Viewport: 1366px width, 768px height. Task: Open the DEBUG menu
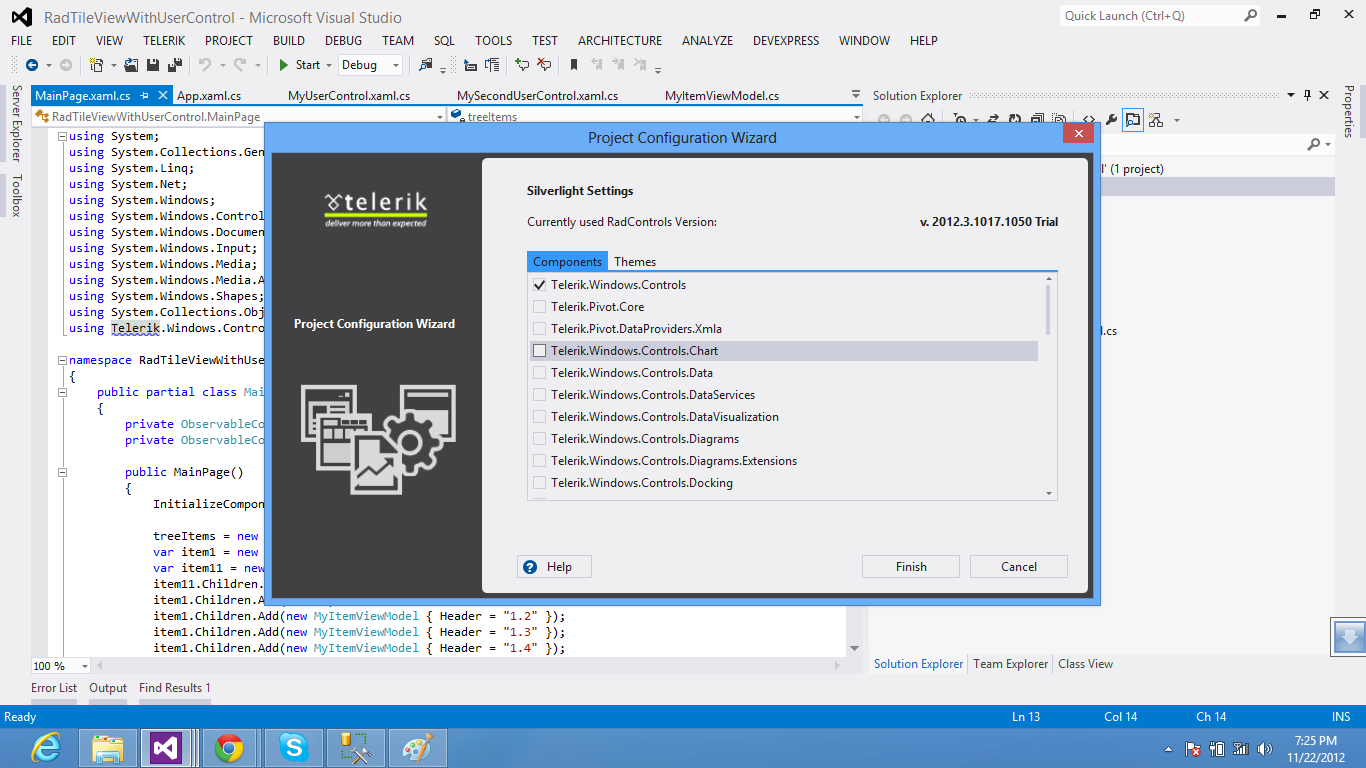pyautogui.click(x=343, y=41)
